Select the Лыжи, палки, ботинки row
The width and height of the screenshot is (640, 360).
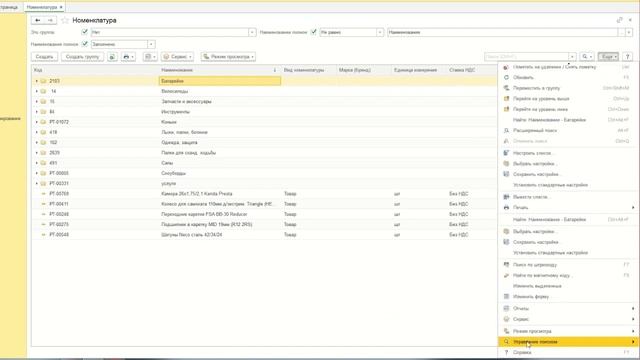(x=264, y=132)
